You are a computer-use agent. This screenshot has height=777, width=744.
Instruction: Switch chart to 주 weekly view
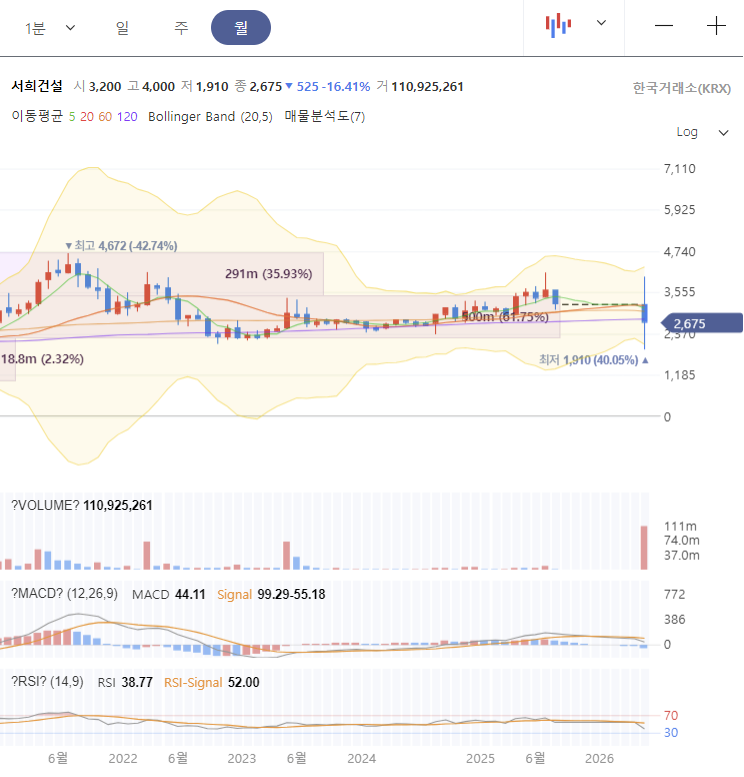(x=181, y=28)
